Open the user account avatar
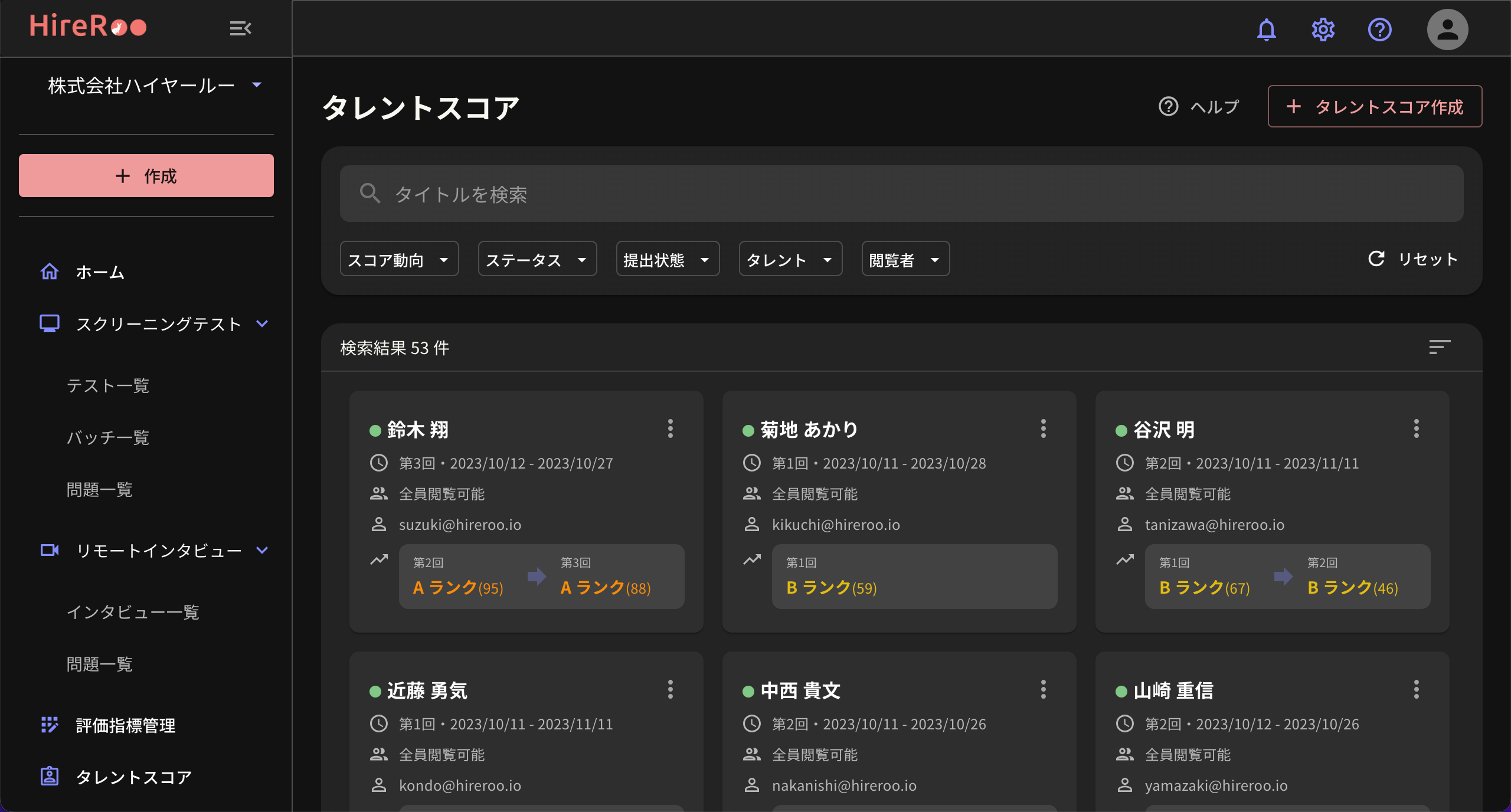 [1447, 30]
